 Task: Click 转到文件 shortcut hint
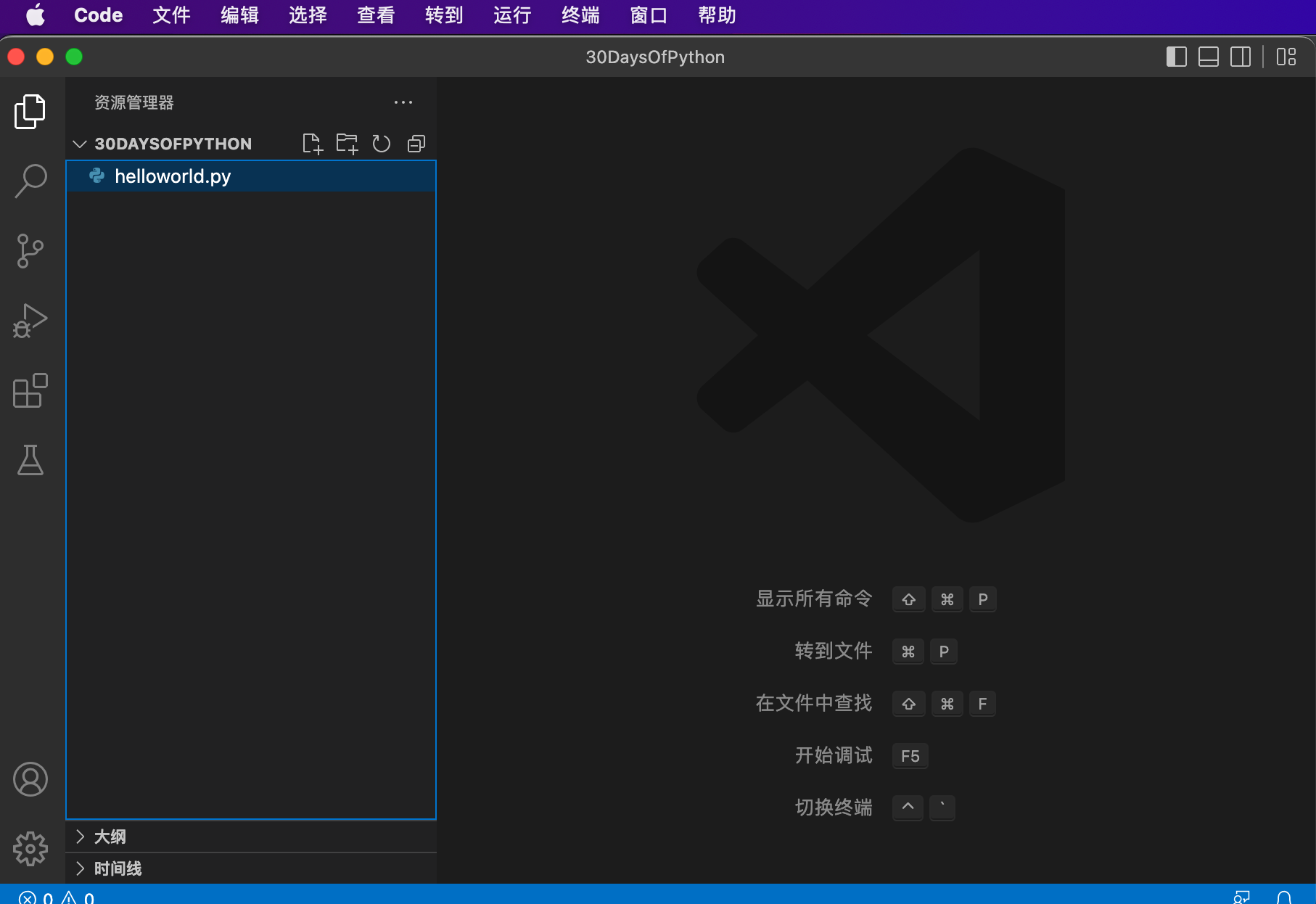click(x=834, y=651)
